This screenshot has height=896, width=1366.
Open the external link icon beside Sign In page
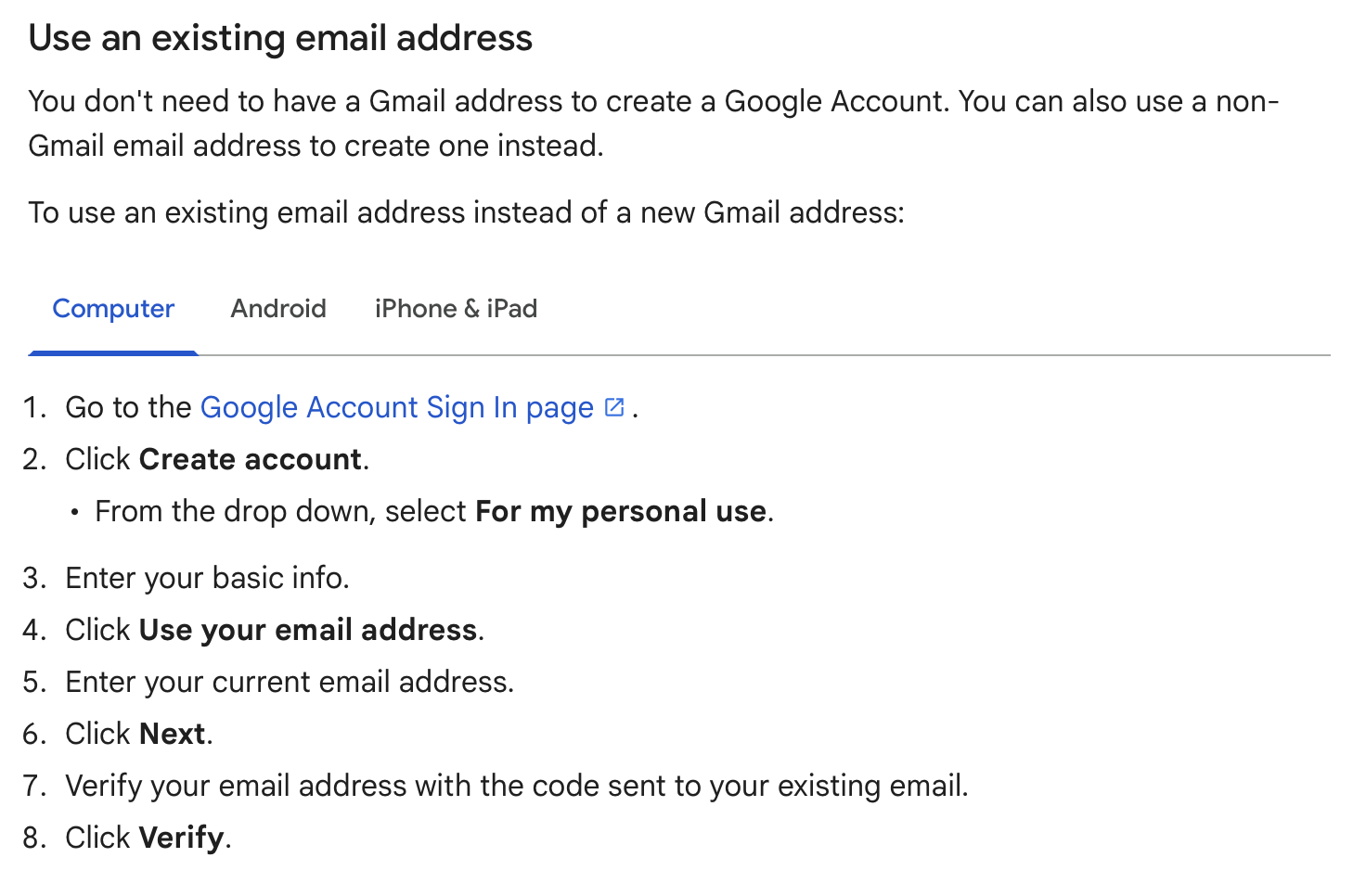pos(614,407)
